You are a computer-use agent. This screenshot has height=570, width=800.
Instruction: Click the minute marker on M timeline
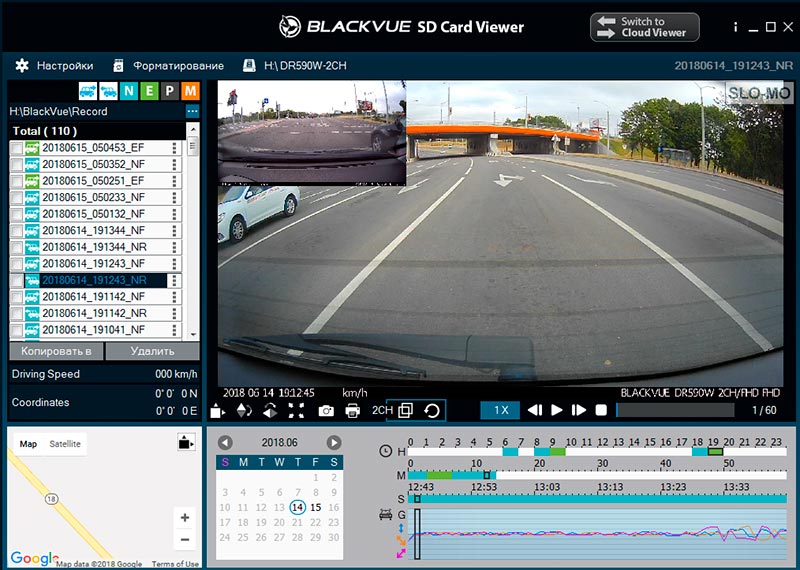click(487, 475)
